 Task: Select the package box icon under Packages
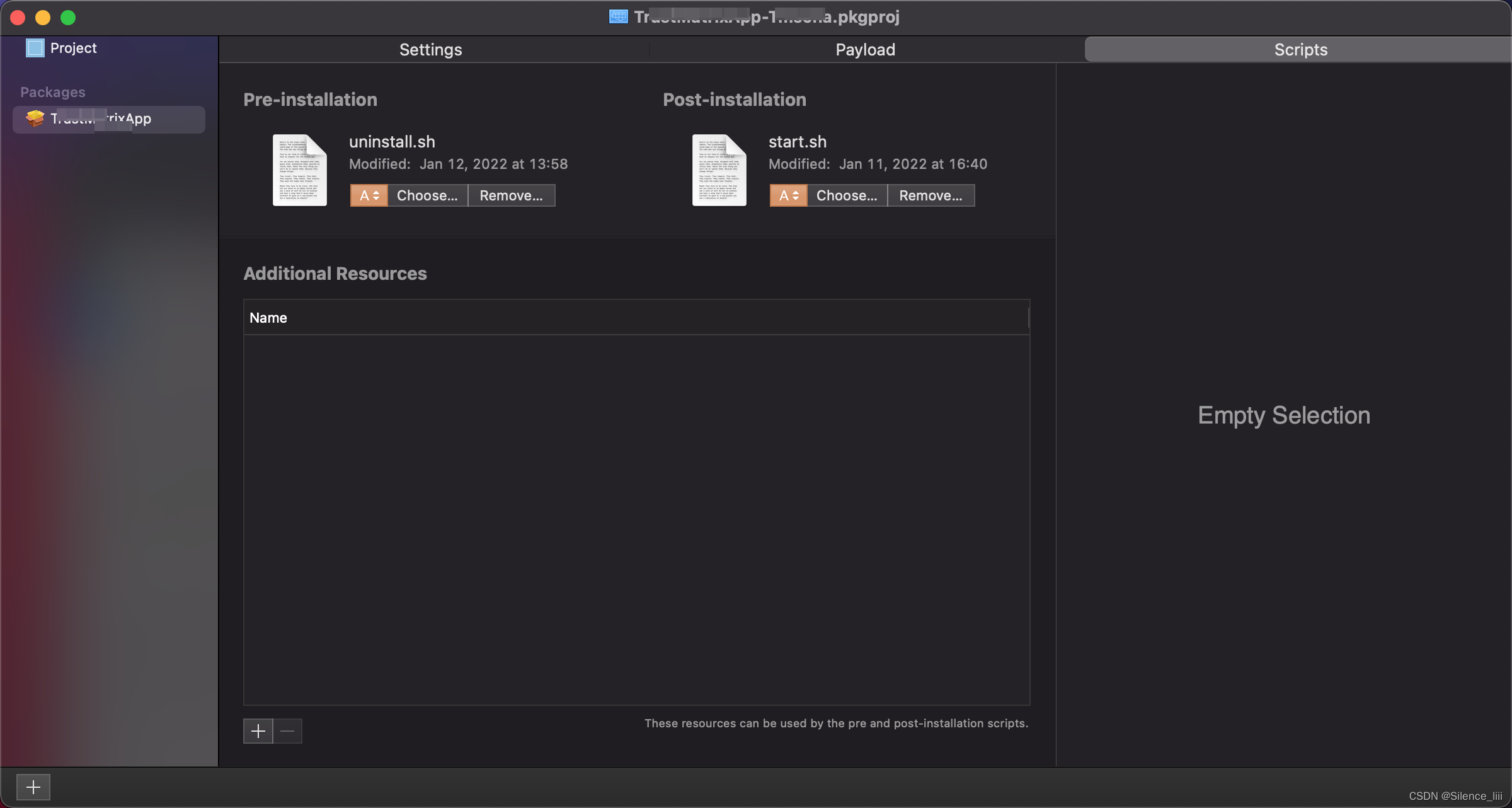coord(35,118)
